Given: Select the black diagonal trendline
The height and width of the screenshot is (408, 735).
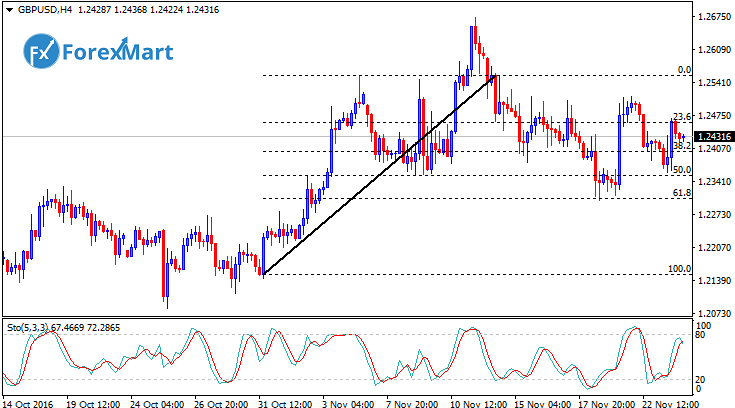Looking at the screenshot, I should point(378,175).
